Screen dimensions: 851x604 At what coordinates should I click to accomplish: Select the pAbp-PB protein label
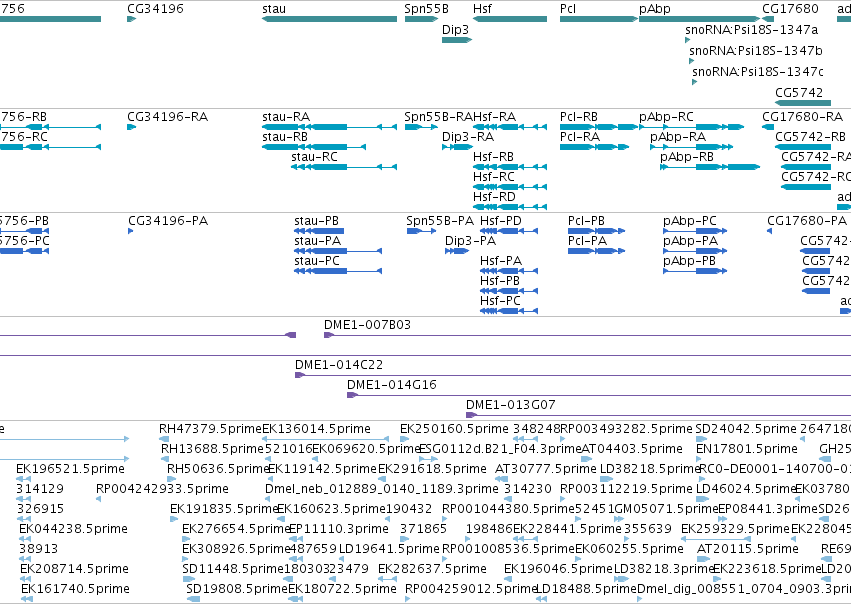point(689,261)
